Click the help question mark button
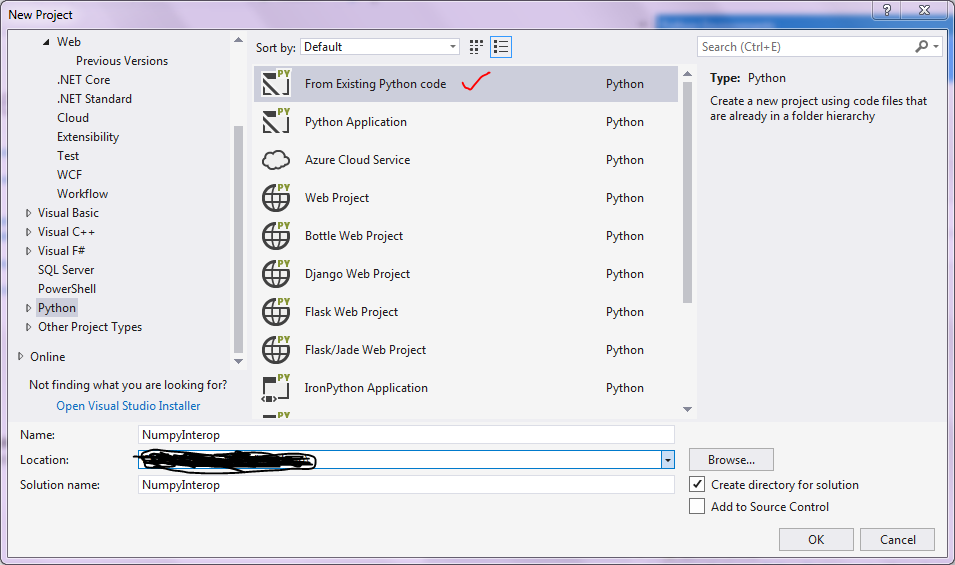 pyautogui.click(x=887, y=10)
